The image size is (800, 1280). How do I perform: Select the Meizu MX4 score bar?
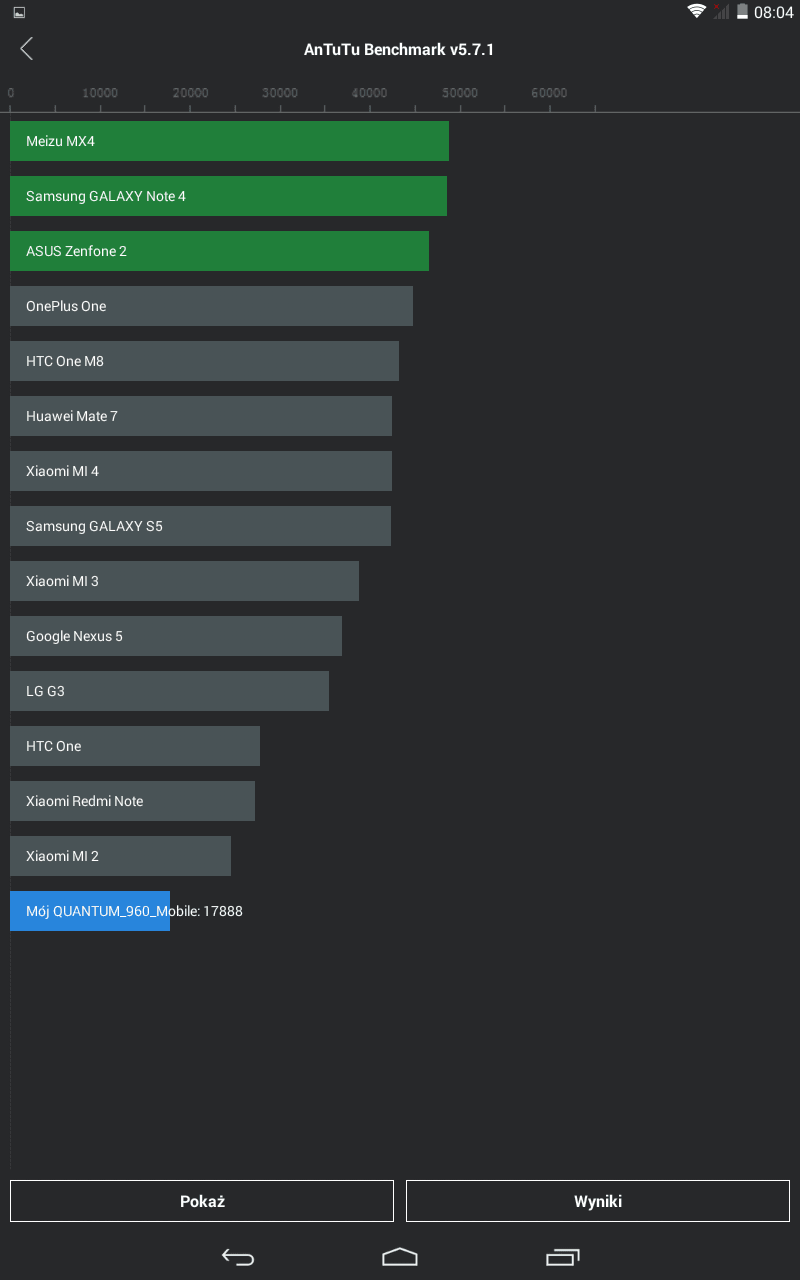pyautogui.click(x=229, y=141)
